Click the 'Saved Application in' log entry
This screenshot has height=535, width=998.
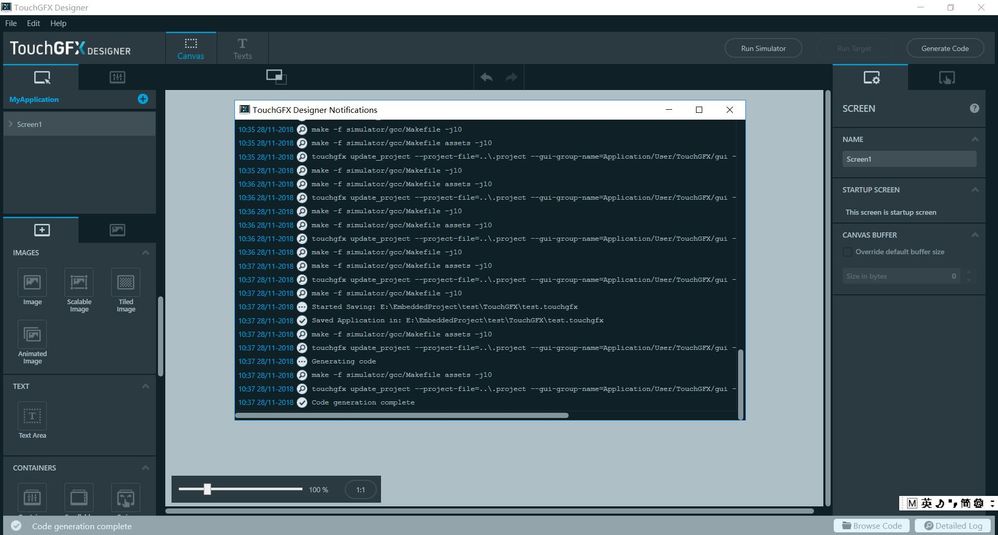458,321
